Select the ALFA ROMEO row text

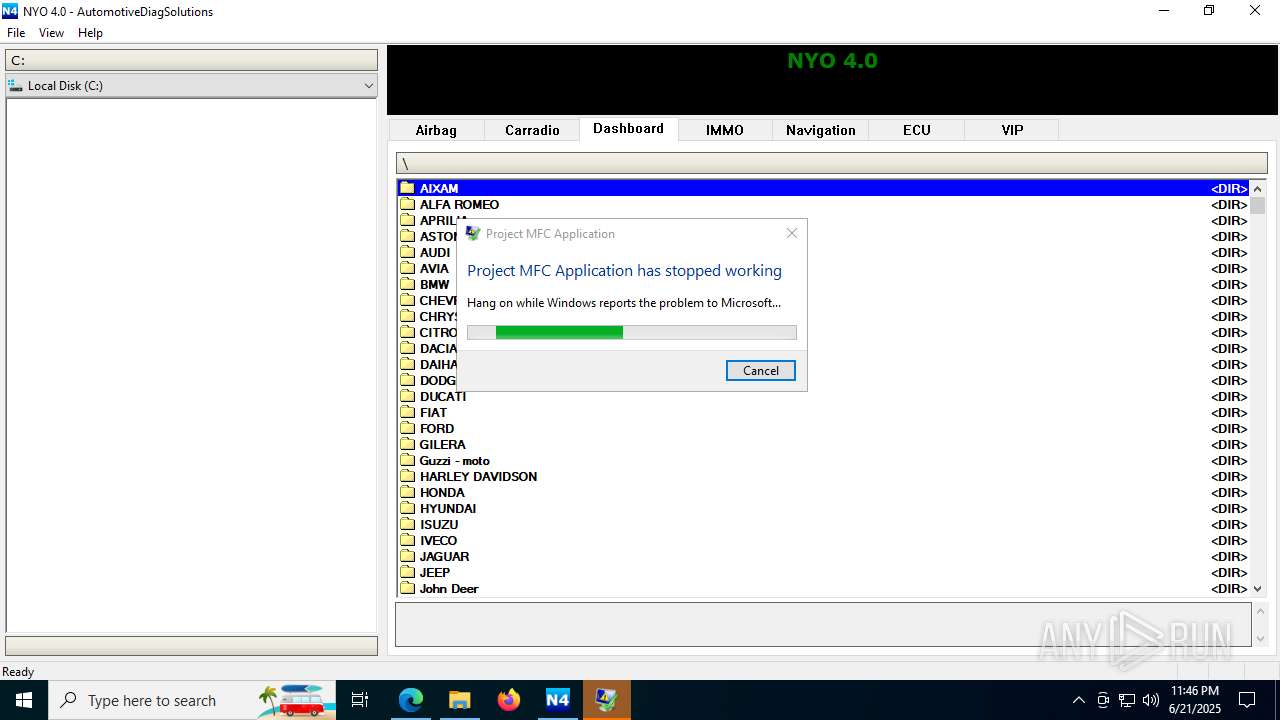pyautogui.click(x=459, y=204)
